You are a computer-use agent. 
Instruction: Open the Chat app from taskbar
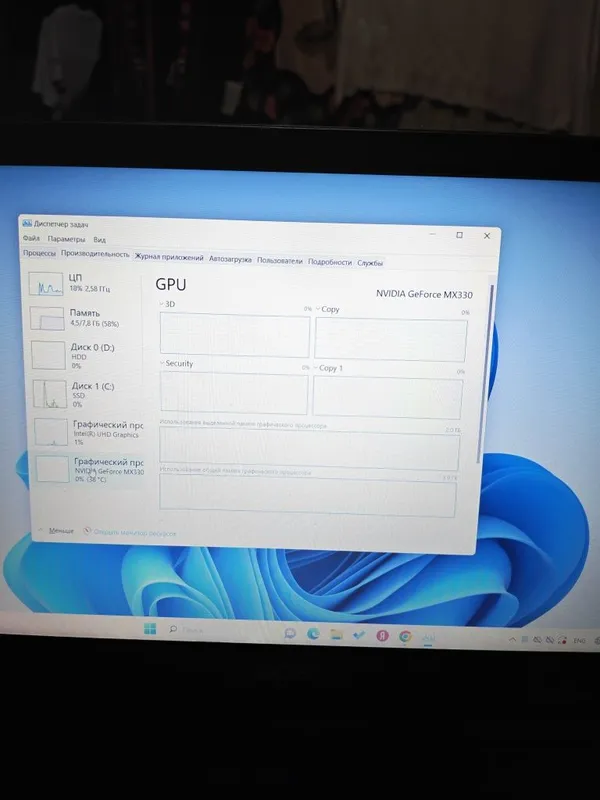[290, 634]
